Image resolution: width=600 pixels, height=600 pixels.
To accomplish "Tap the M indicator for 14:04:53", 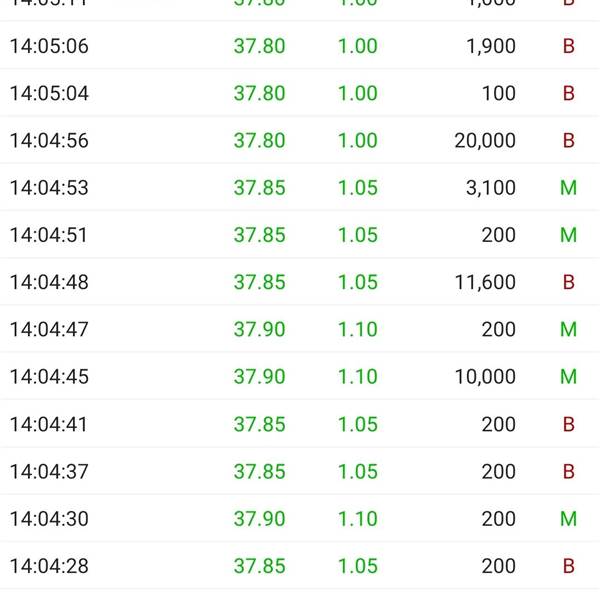I will click(568, 188).
